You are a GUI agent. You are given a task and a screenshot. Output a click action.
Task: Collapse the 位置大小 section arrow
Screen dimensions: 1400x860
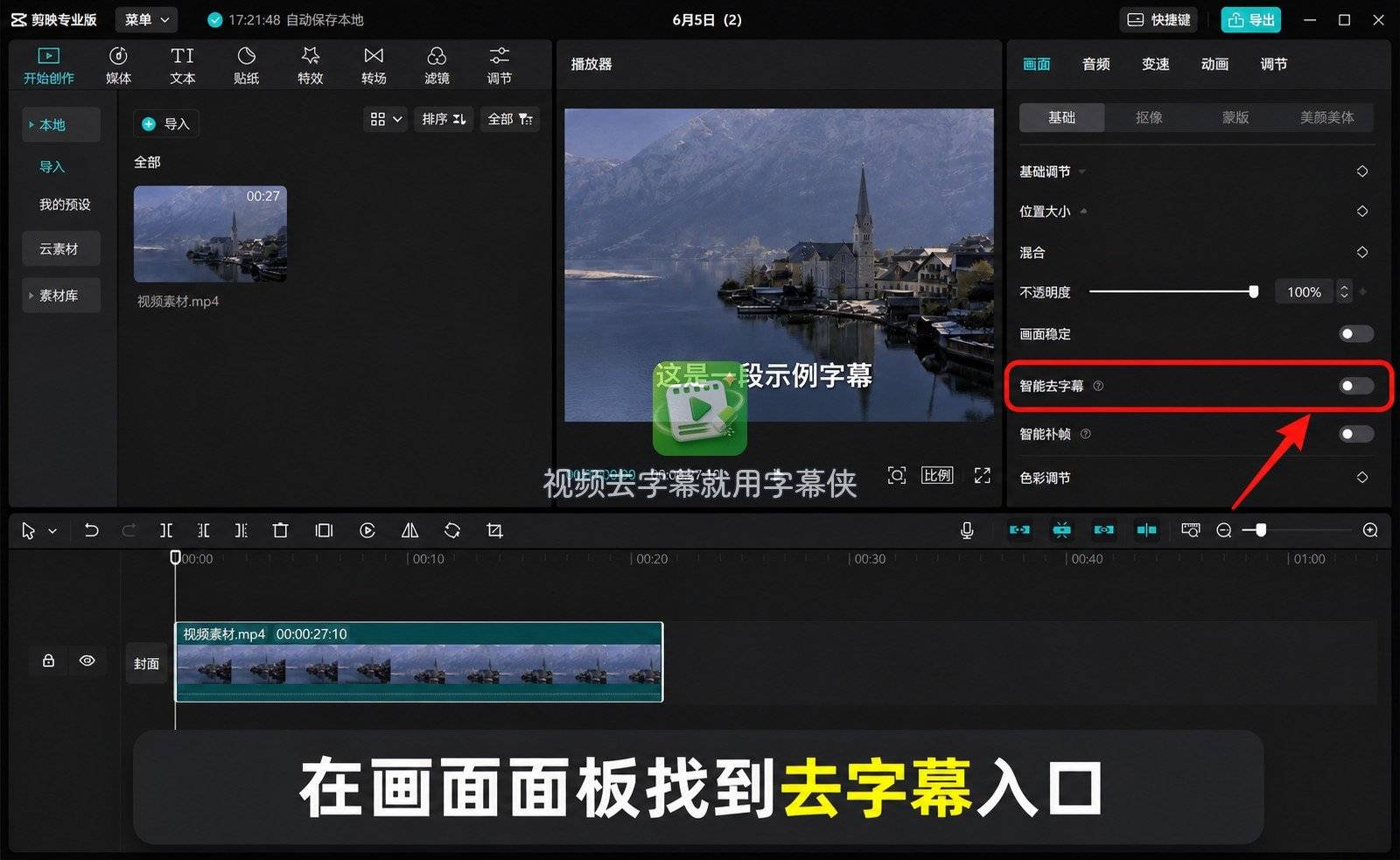1084,211
